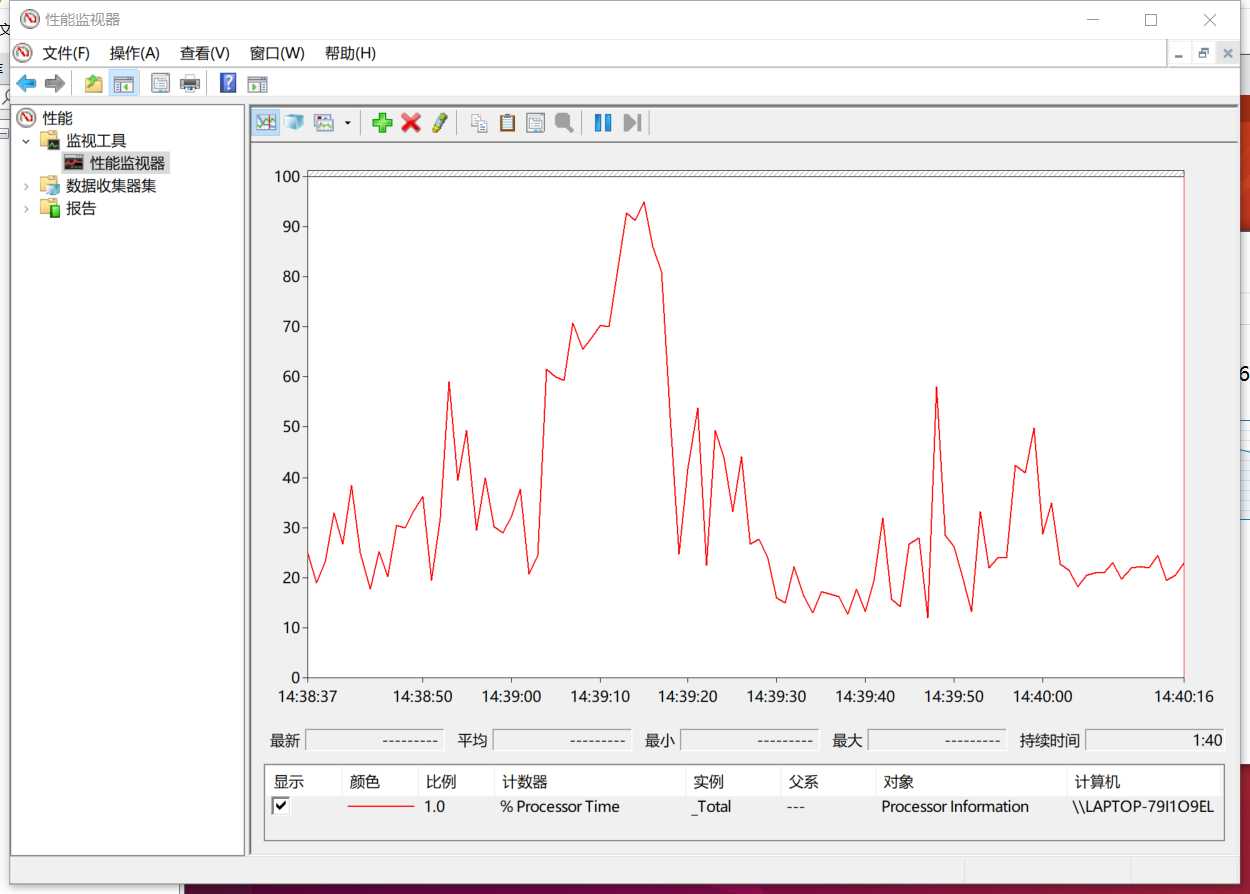1250x894 pixels.
Task: Click the View Log Data cube icon
Action: pyautogui.click(x=294, y=122)
